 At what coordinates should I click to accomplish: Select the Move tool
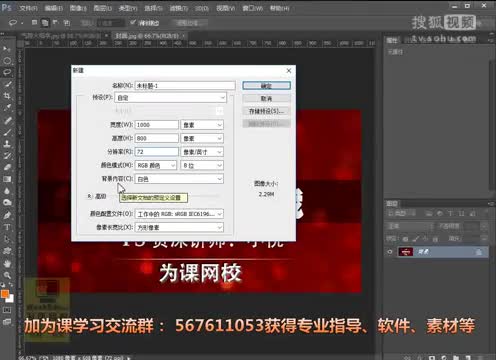coord(7,49)
